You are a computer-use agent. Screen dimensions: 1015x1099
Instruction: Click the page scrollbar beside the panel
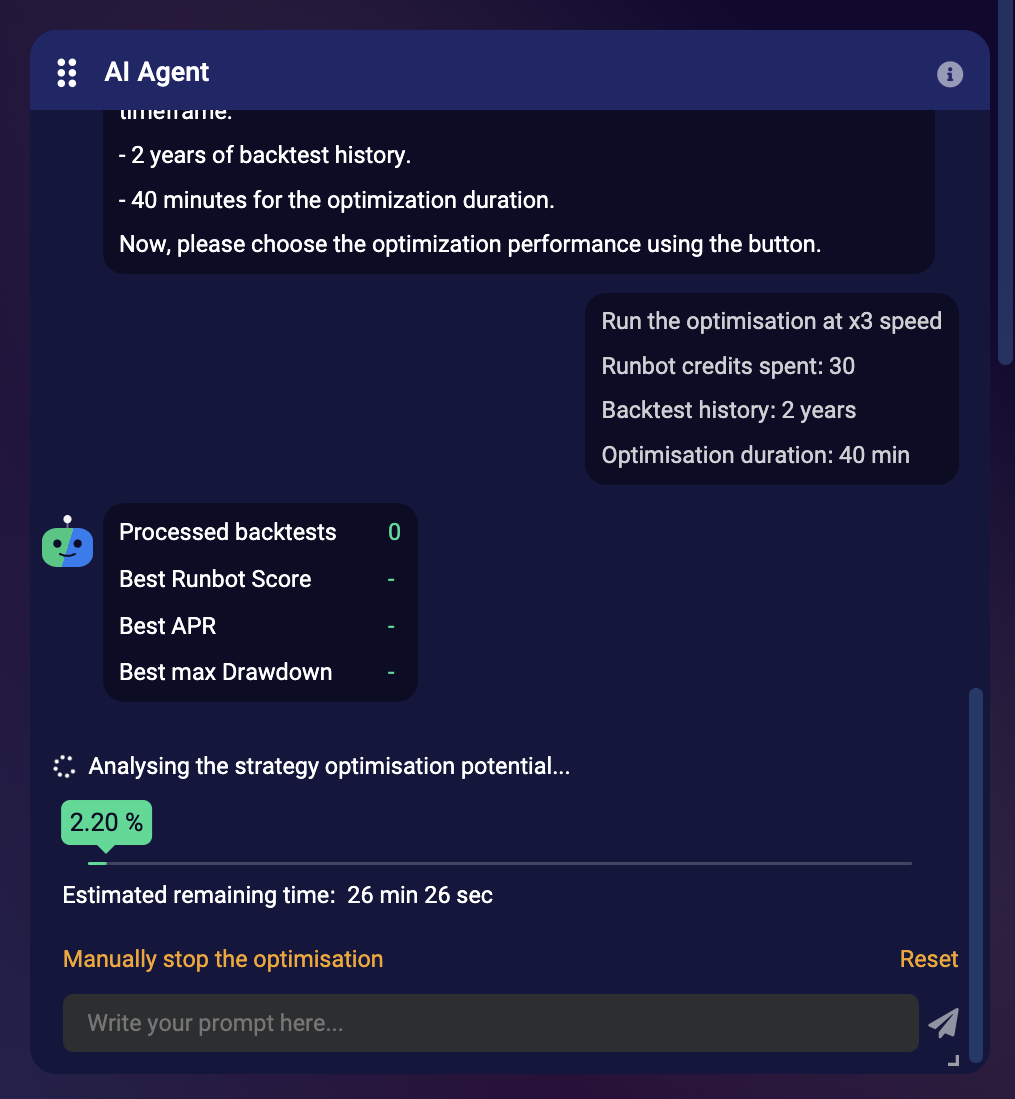pos(1005,180)
